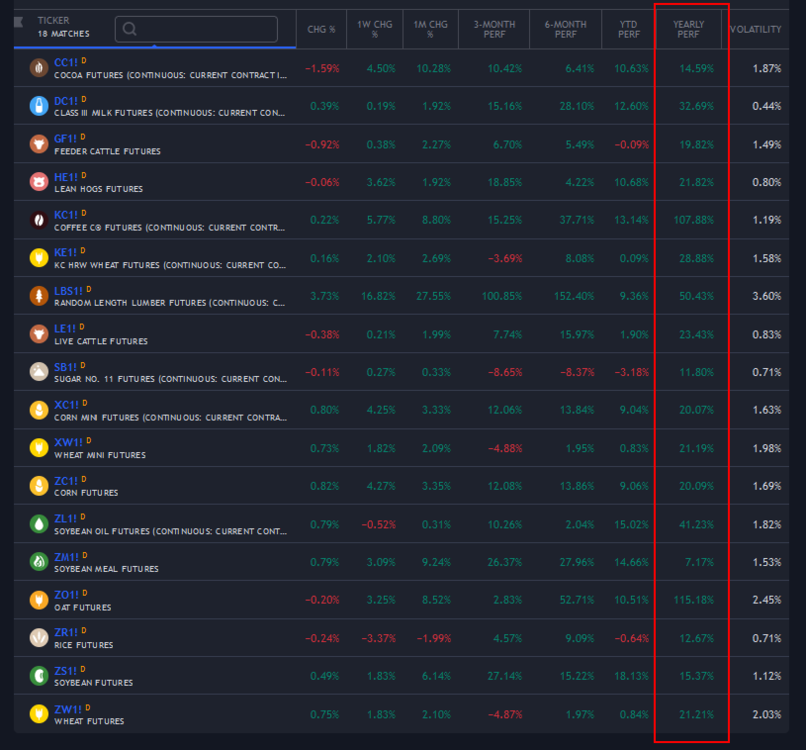Image resolution: width=806 pixels, height=750 pixels.
Task: Click the ticker search input field
Action: 196,29
